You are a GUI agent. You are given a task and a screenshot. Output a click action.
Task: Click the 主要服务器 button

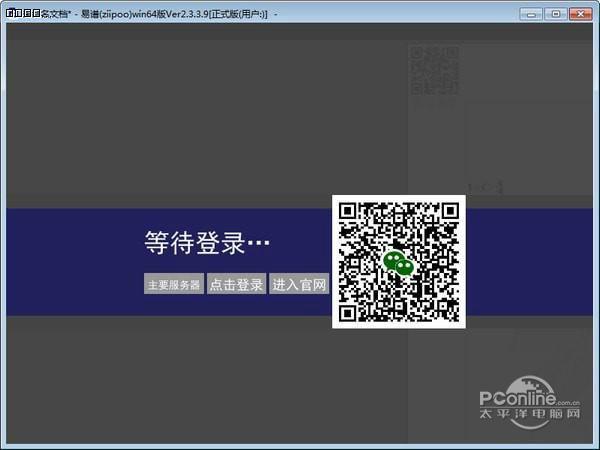point(174,284)
